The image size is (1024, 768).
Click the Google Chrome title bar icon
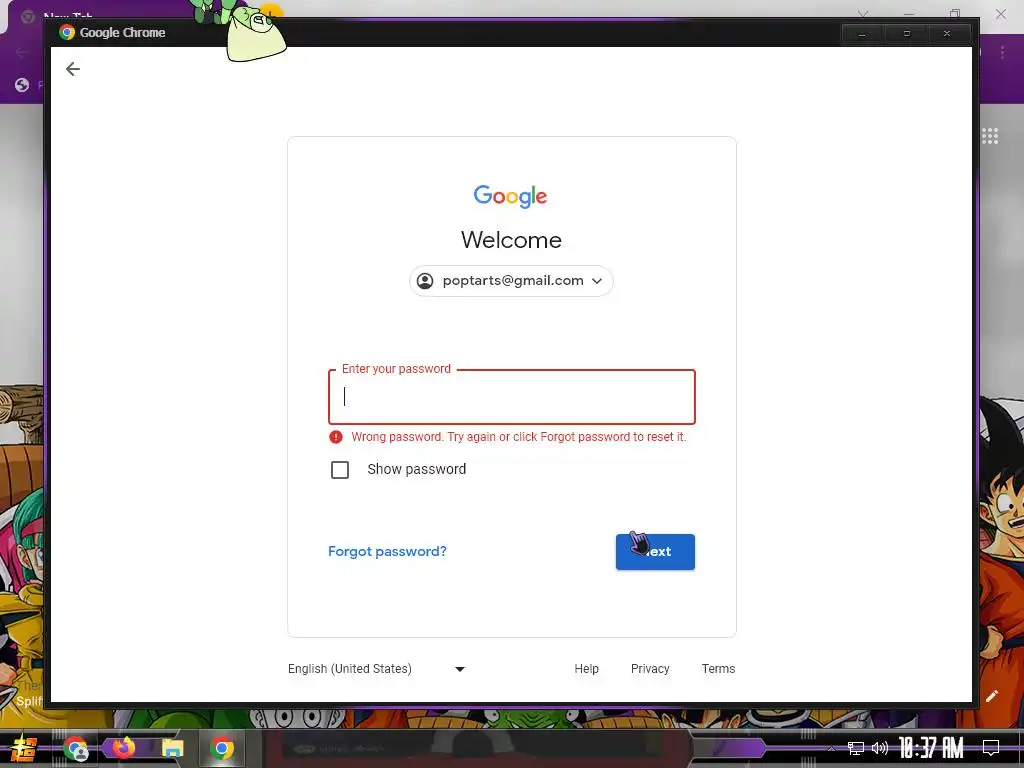click(67, 32)
